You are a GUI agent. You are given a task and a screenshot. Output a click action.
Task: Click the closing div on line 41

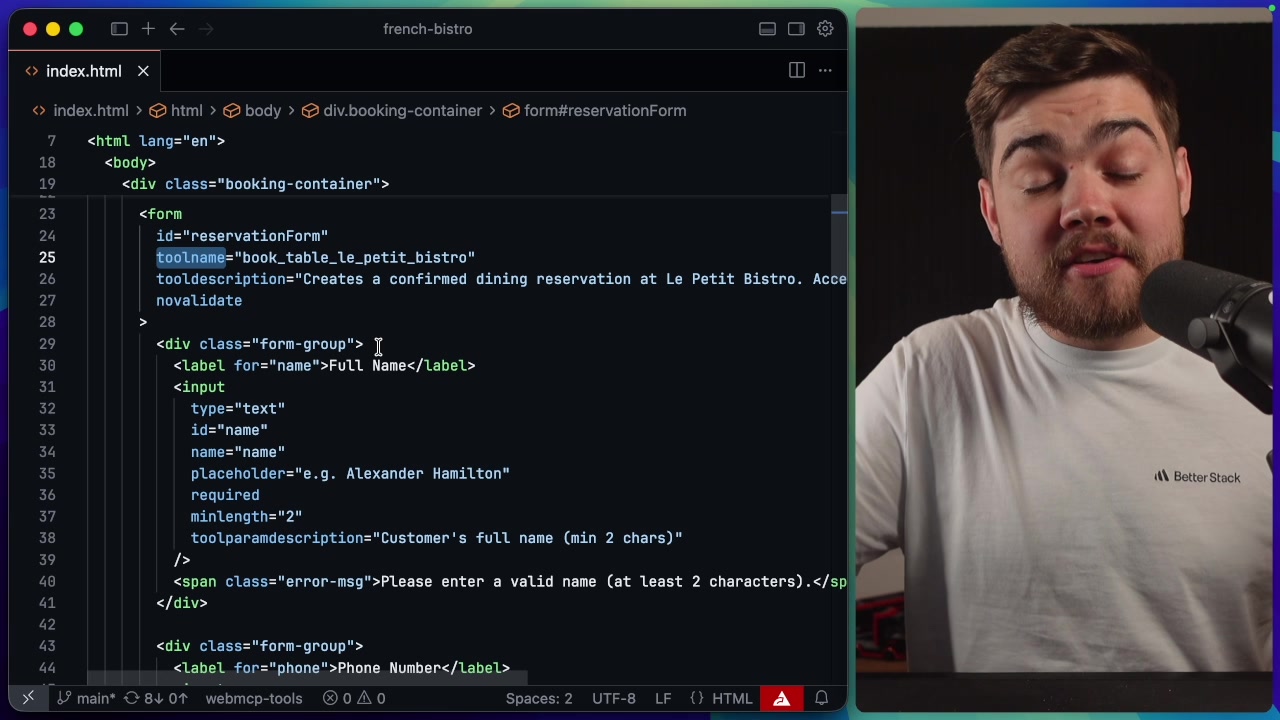182,603
